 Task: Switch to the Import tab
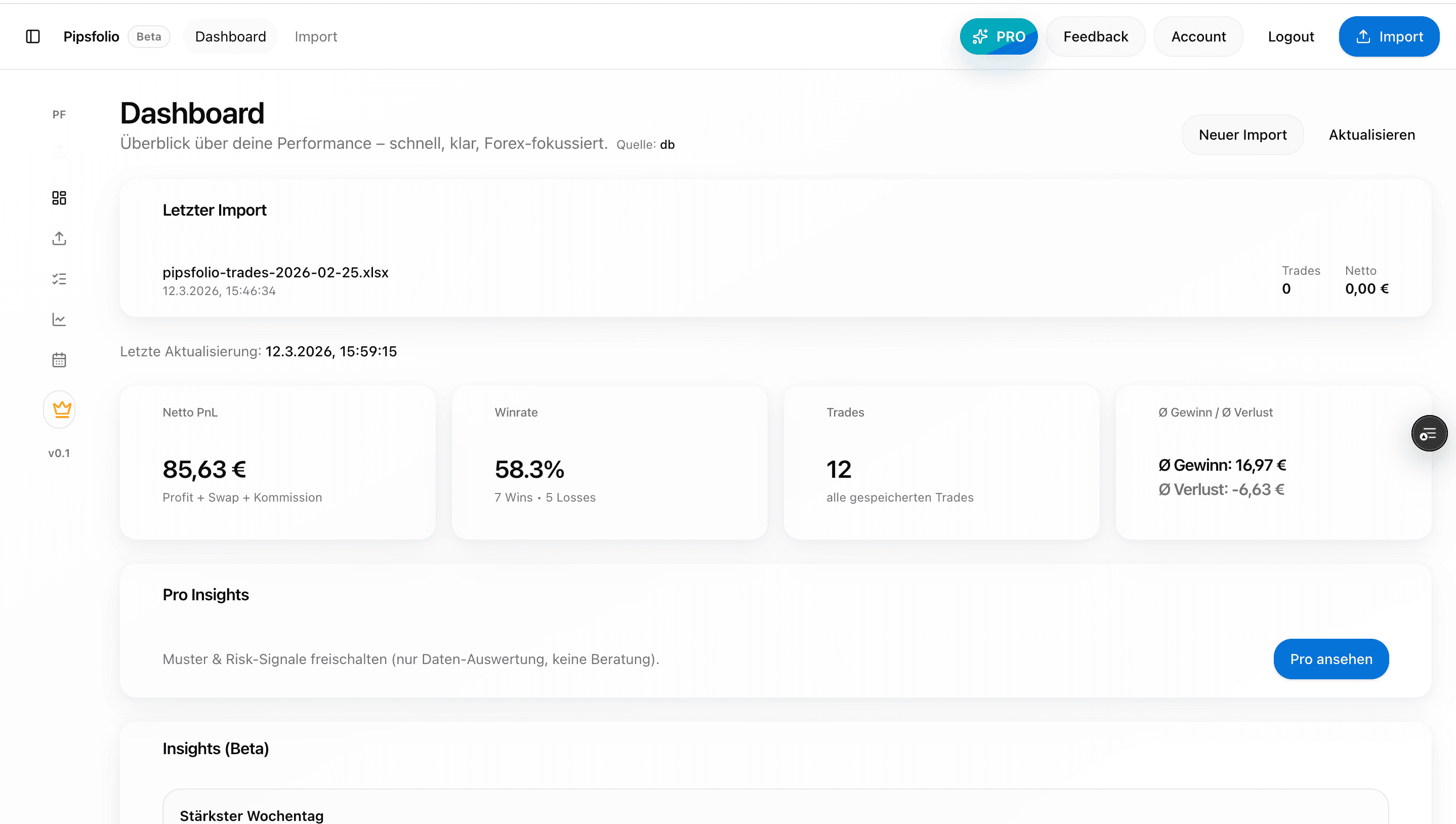(316, 36)
